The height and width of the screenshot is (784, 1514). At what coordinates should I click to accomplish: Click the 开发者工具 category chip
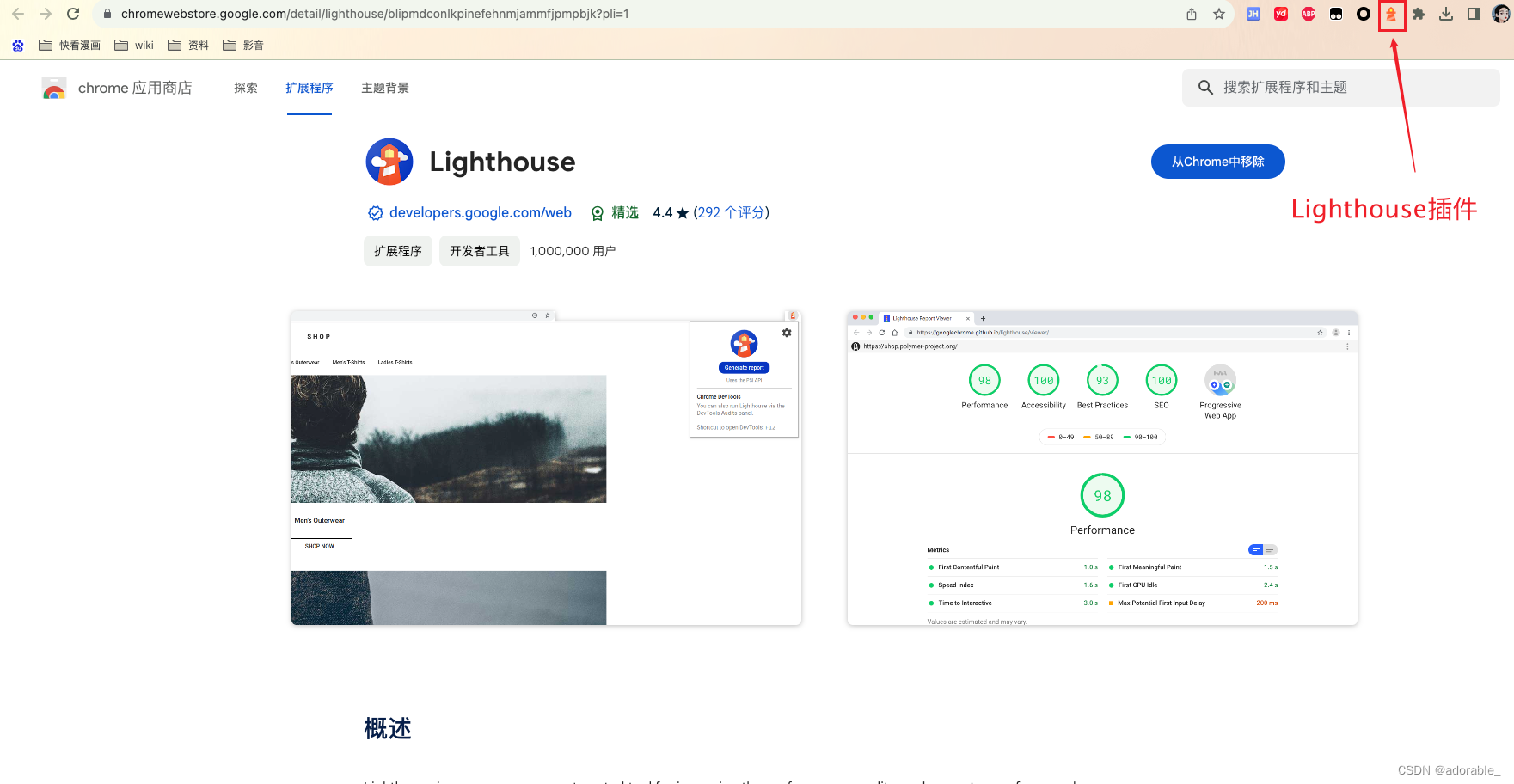[x=480, y=251]
